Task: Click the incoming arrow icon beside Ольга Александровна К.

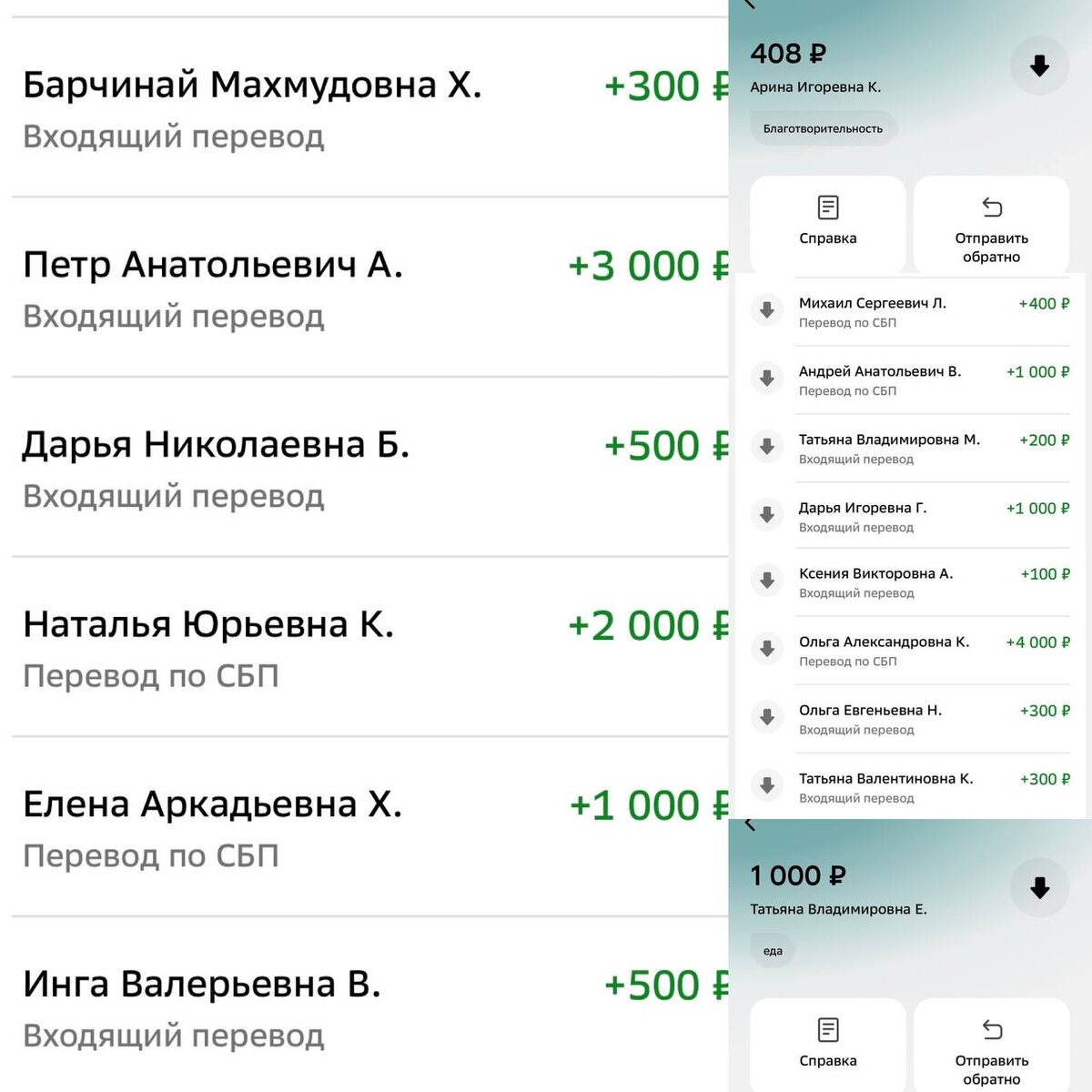Action: click(x=767, y=649)
